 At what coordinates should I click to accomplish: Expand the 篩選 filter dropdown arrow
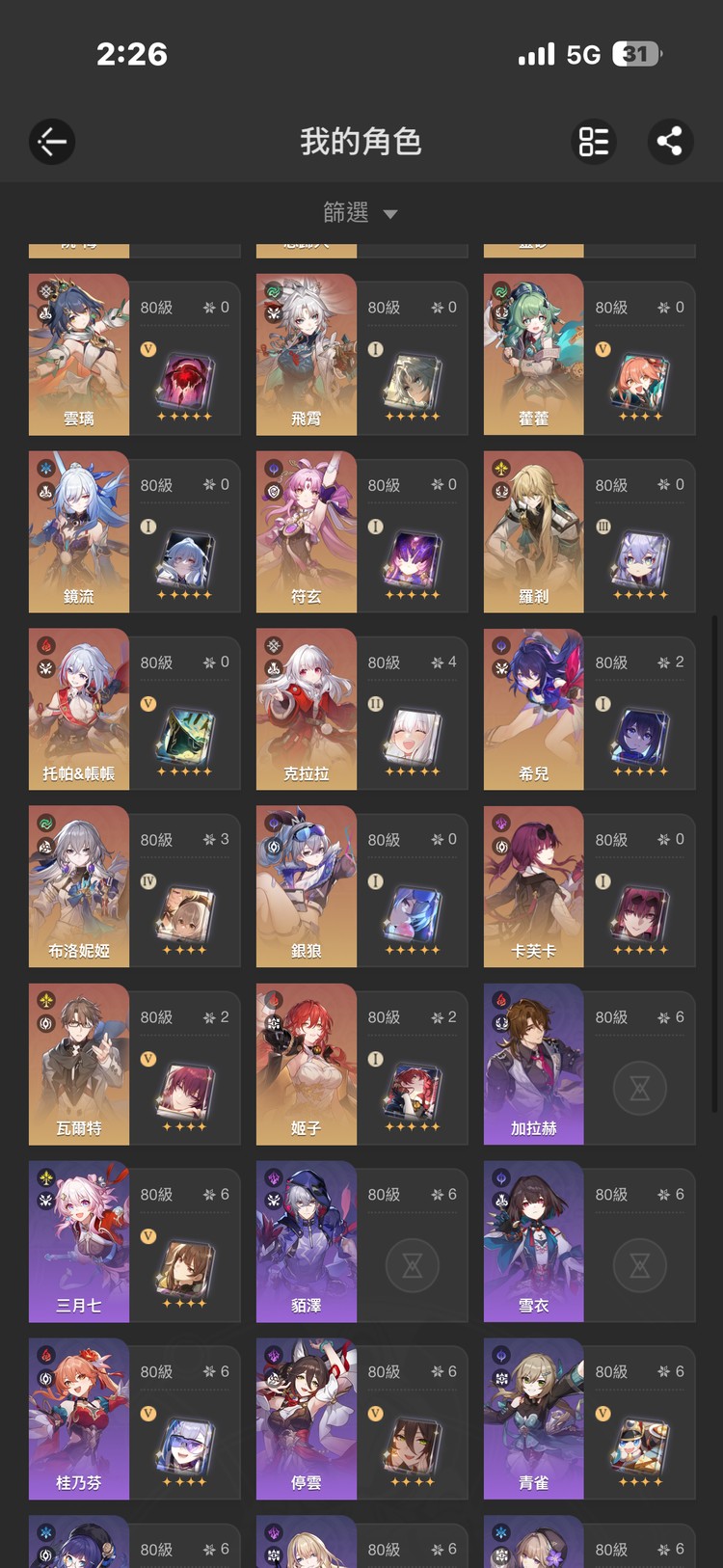390,214
